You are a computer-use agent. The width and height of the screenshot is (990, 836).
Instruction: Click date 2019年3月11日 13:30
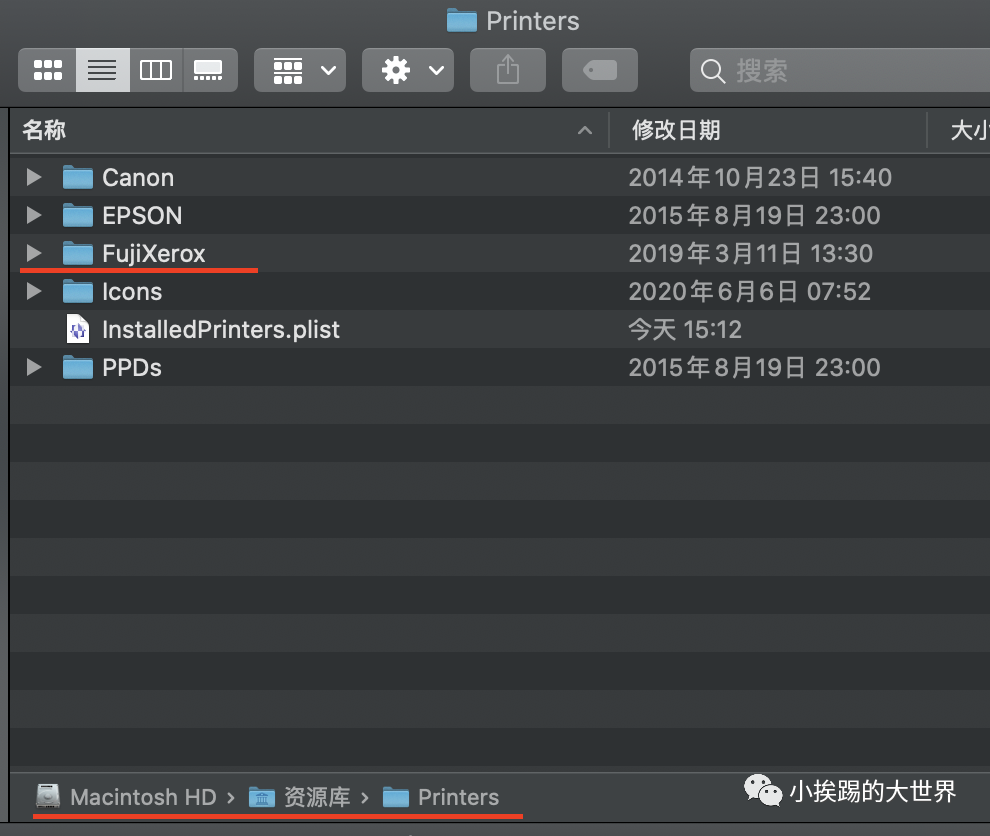[x=750, y=253]
